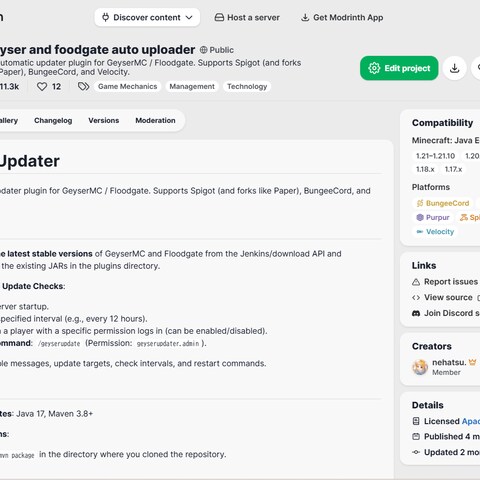Open the Report issues link

click(x=446, y=282)
